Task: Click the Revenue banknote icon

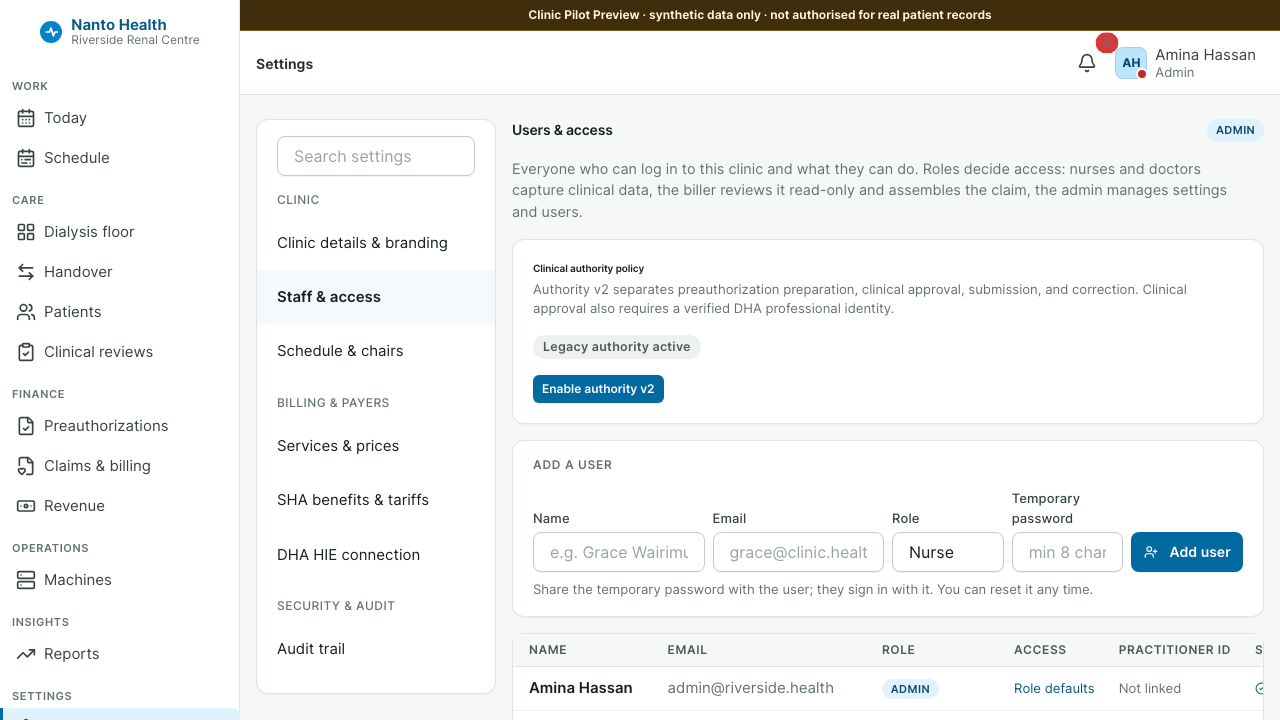Action: (26, 506)
